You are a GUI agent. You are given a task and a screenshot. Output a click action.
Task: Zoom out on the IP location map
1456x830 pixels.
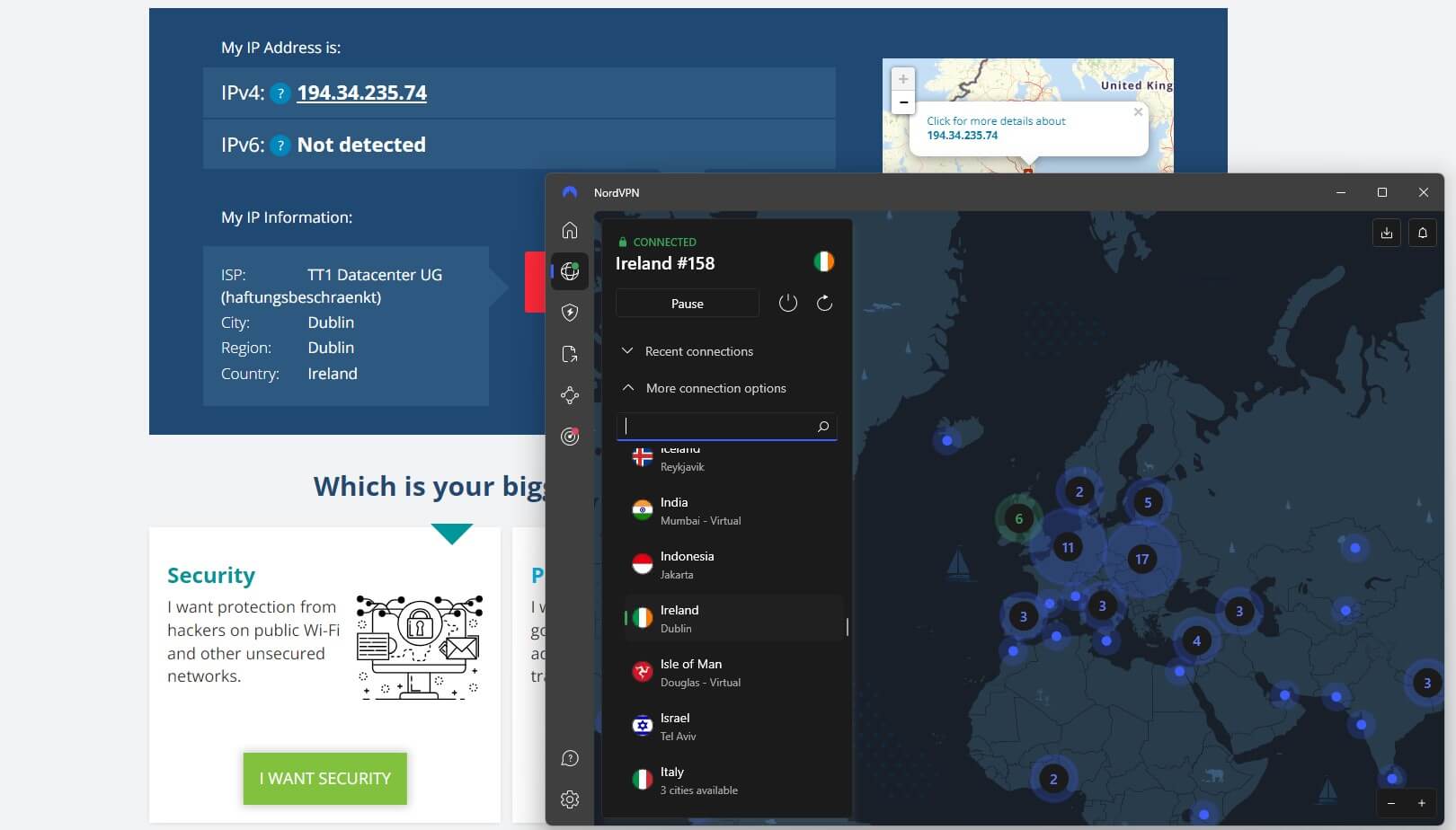[903, 102]
